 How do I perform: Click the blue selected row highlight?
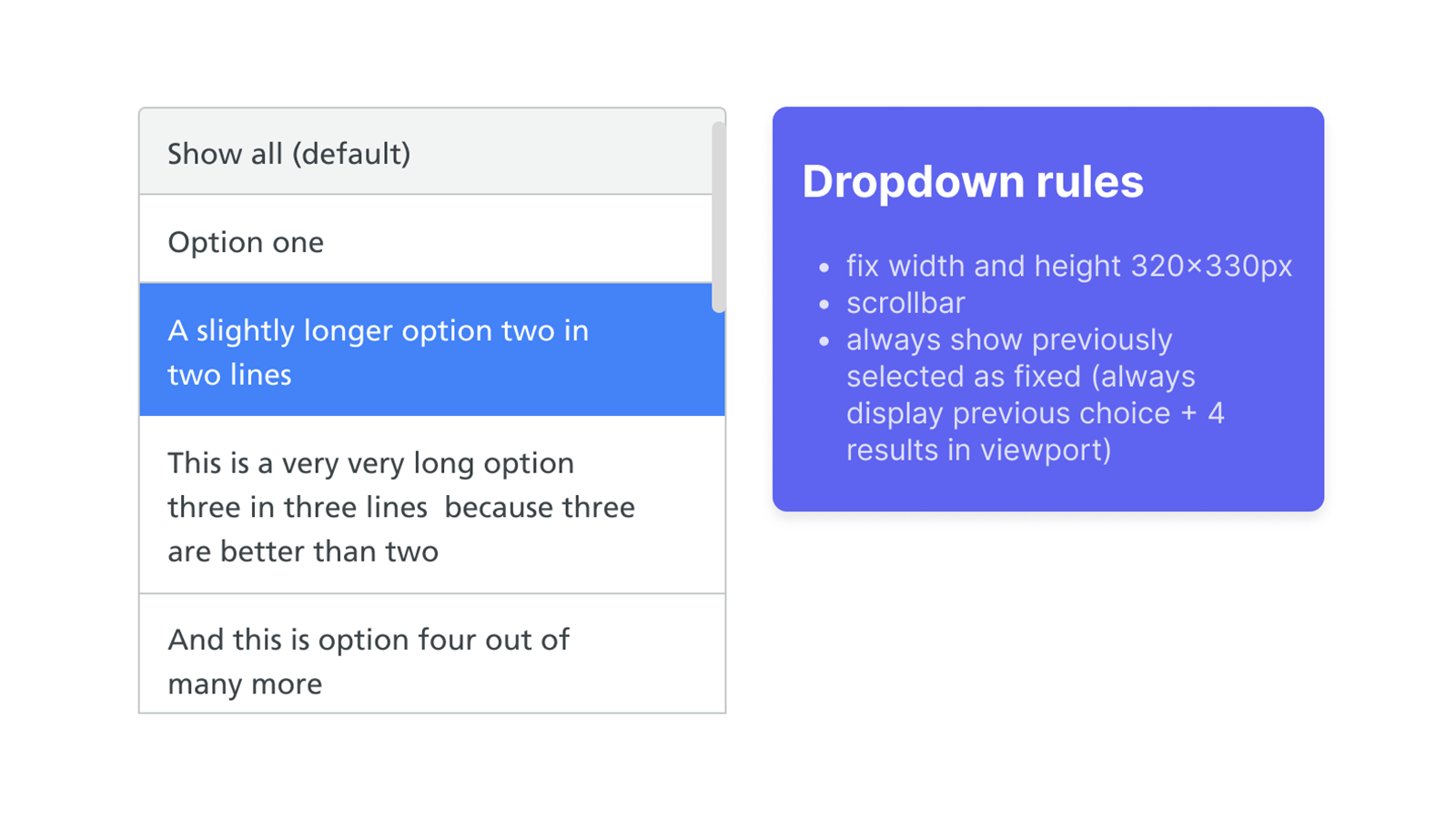637,351
